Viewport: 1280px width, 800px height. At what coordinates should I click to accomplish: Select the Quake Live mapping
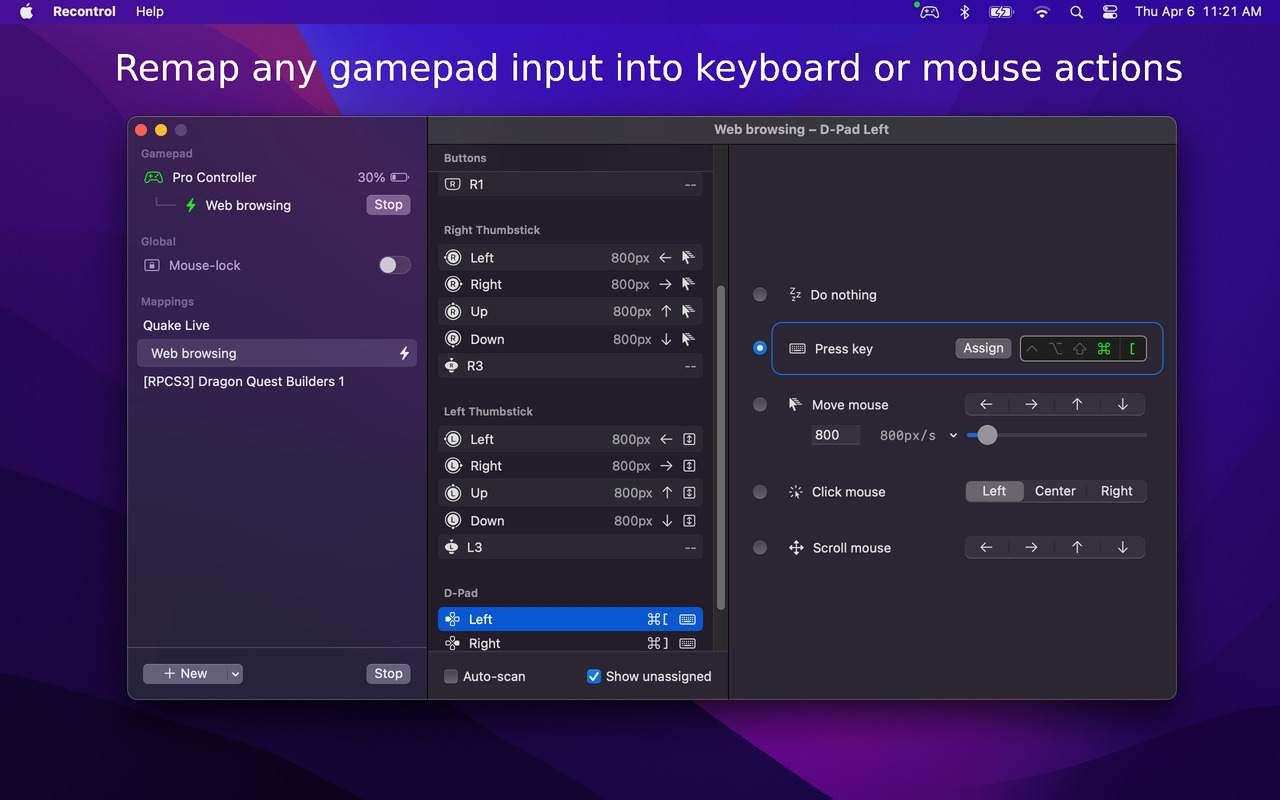click(277, 325)
